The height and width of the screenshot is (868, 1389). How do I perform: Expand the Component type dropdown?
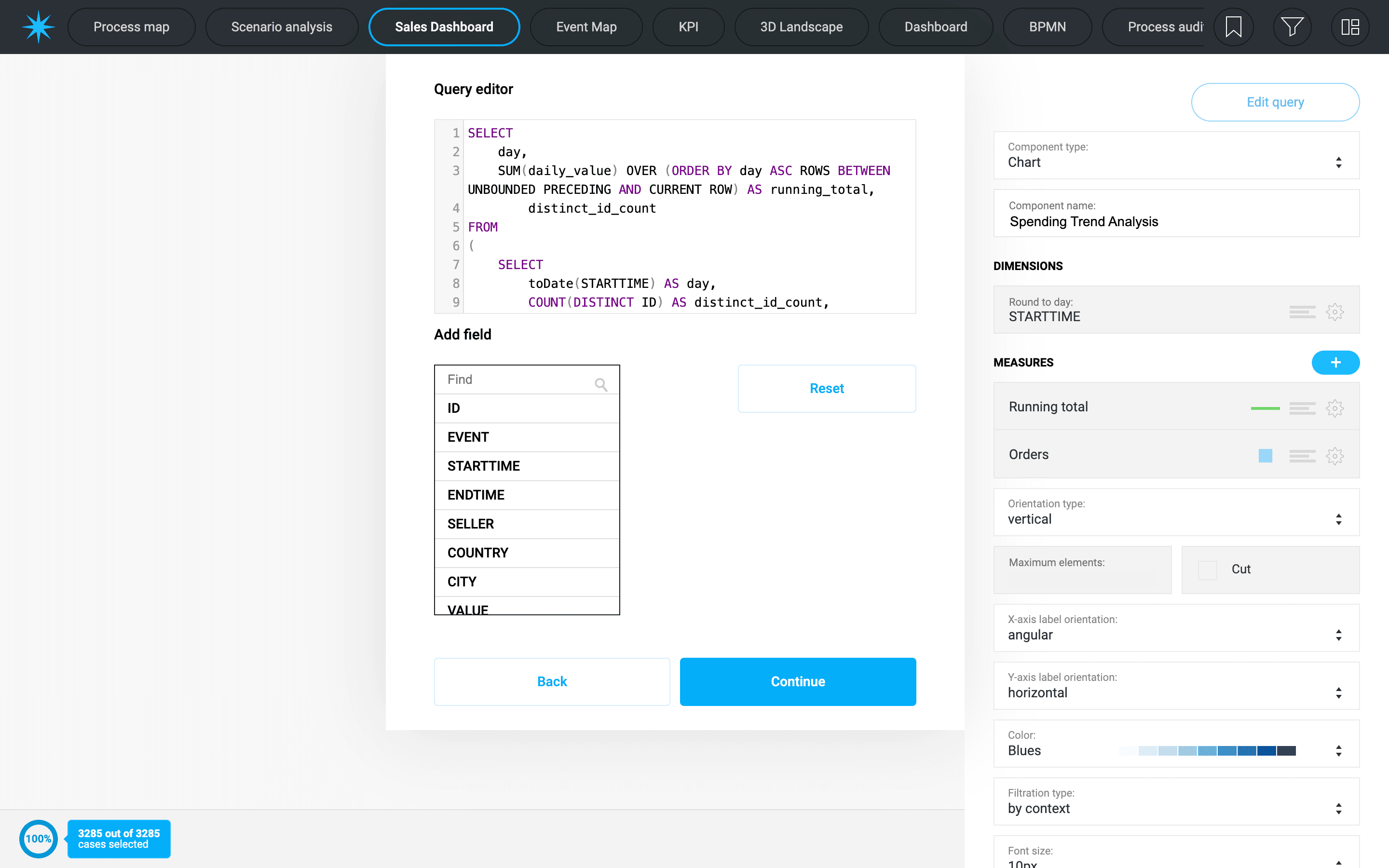(1176, 156)
